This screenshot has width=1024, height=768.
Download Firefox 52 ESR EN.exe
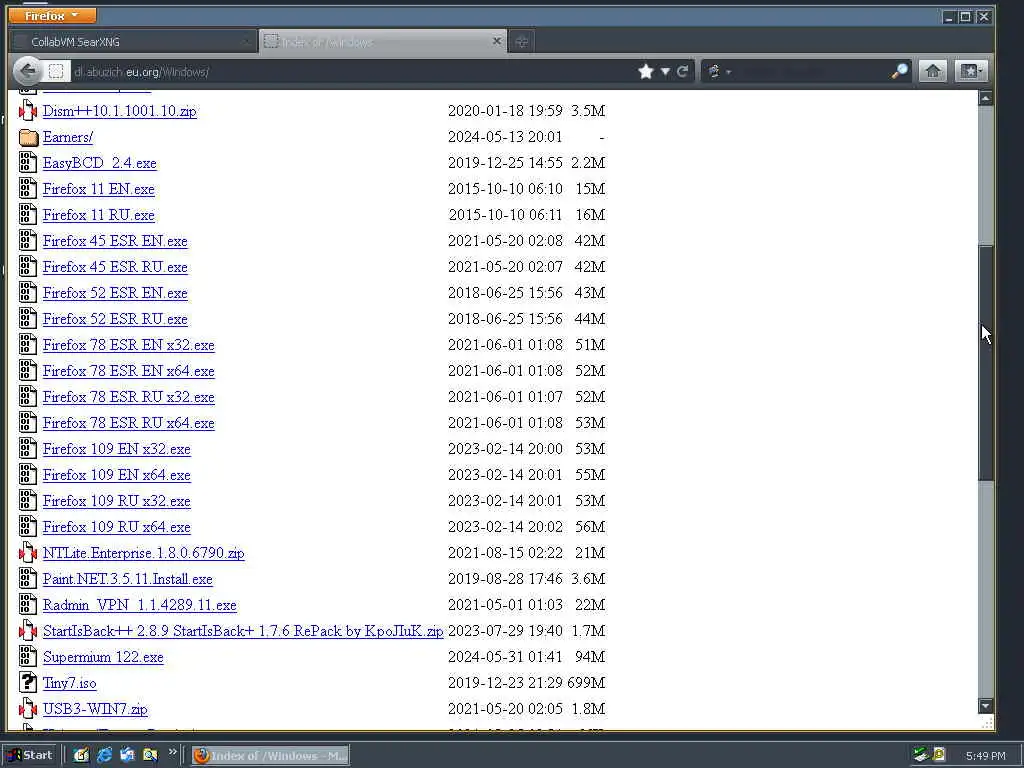(115, 293)
